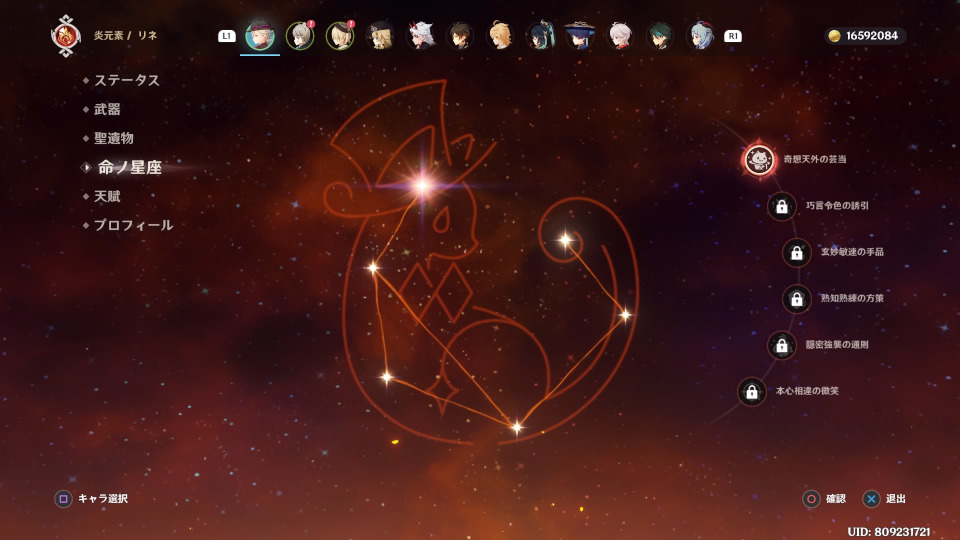Image resolution: width=960 pixels, height=540 pixels.
Task: Click the 熟知熟練の方策 label text
Action: (852, 298)
